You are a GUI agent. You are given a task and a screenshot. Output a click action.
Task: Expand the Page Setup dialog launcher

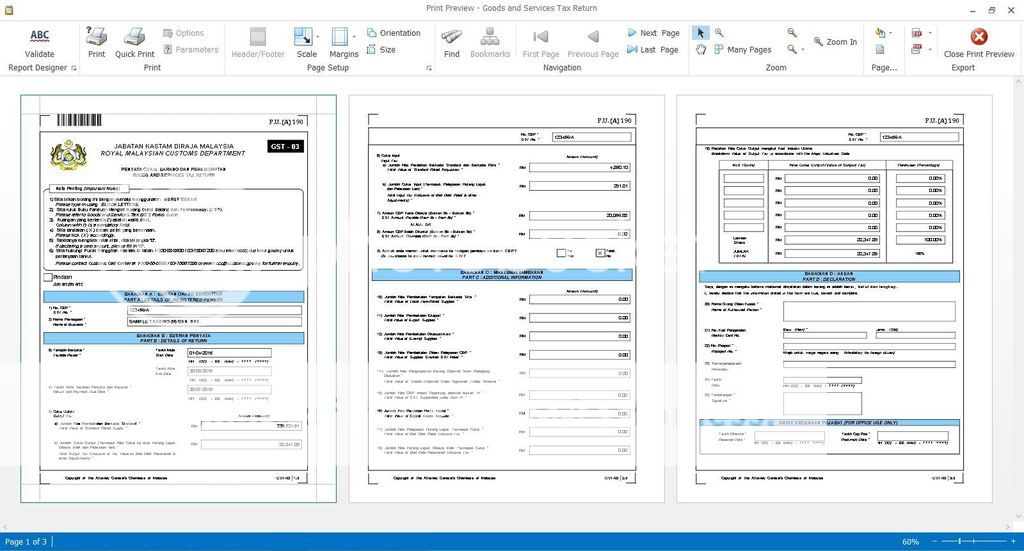coord(429,68)
